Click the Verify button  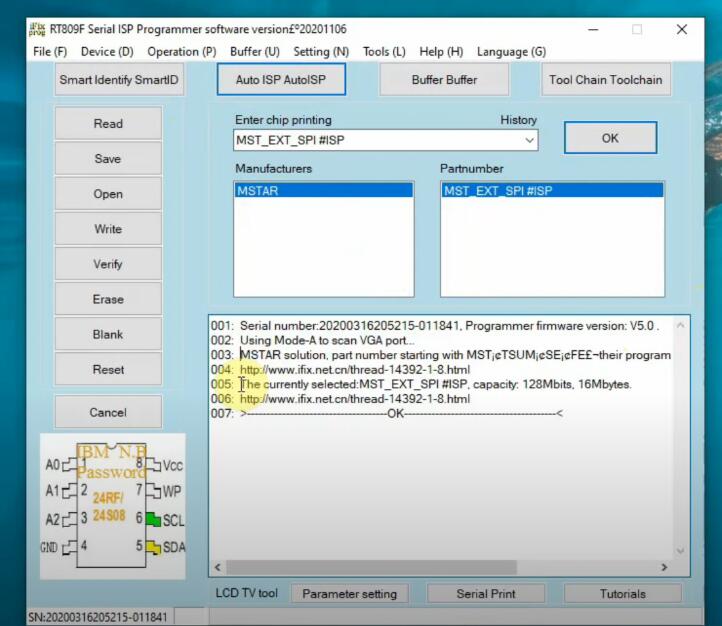pos(108,264)
